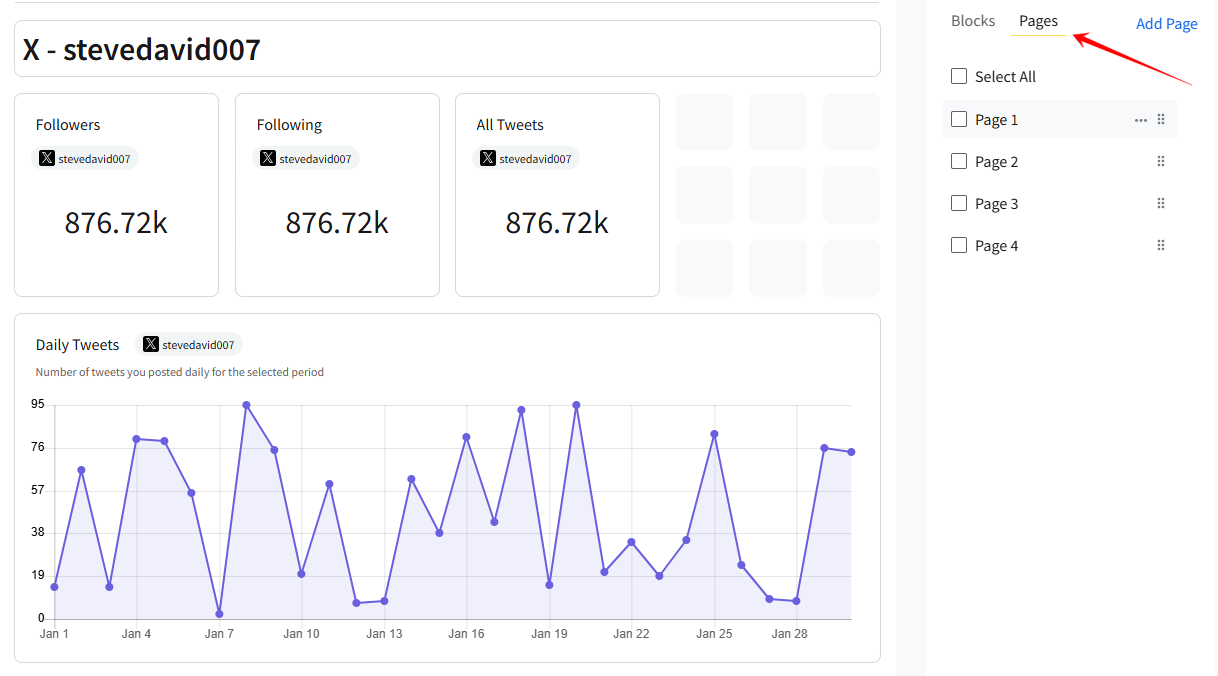Click the drag handle icon for Page 1

point(1161,119)
